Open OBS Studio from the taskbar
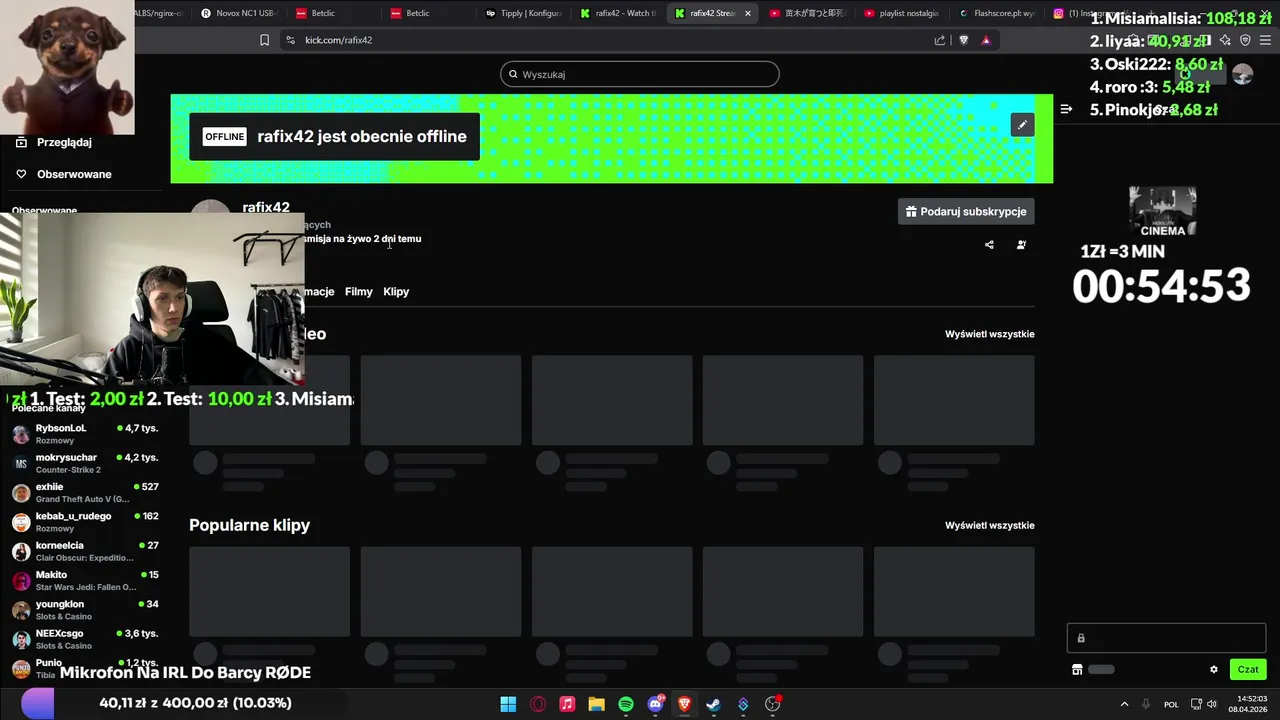Viewport: 1280px width, 720px height. coord(772,704)
